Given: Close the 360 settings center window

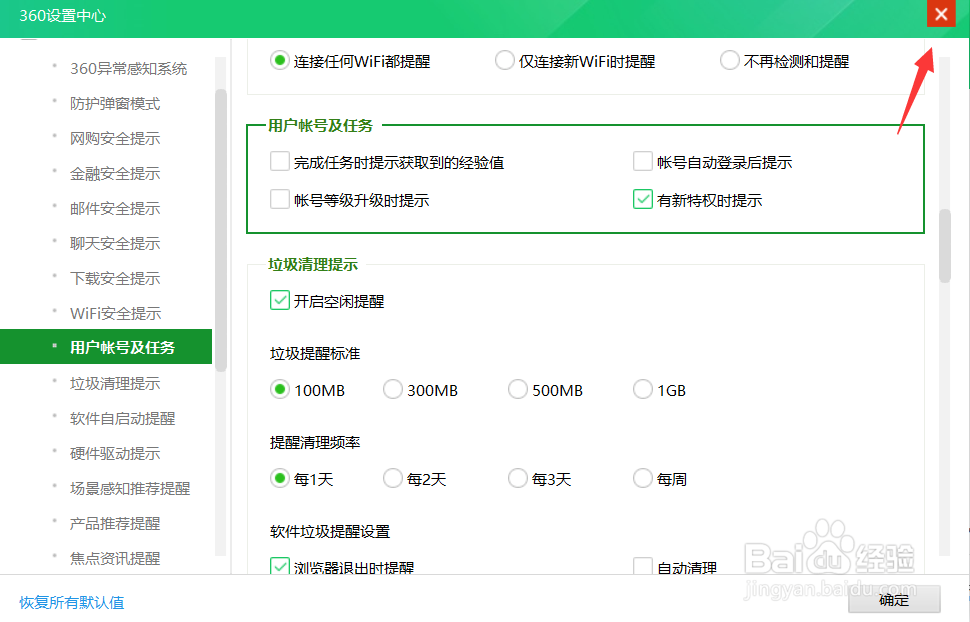Looking at the screenshot, I should coord(941,14).
